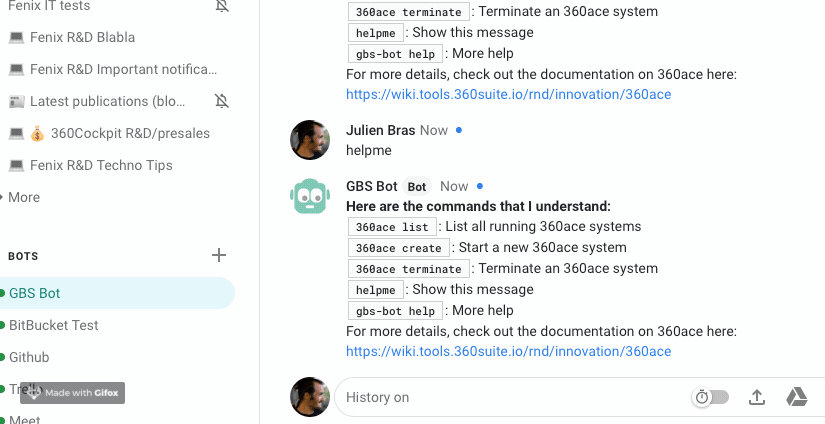The width and height of the screenshot is (825, 424).
Task: Click the GBS Bot robot avatar
Action: [x=310, y=196]
